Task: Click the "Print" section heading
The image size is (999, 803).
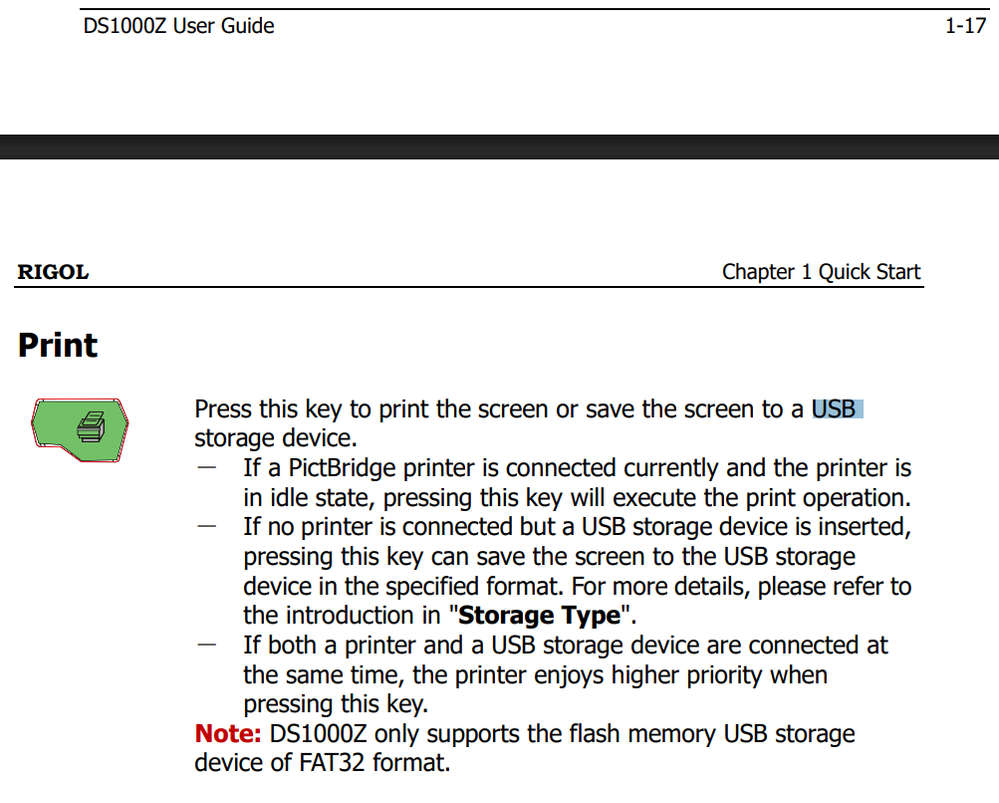Action: click(58, 346)
